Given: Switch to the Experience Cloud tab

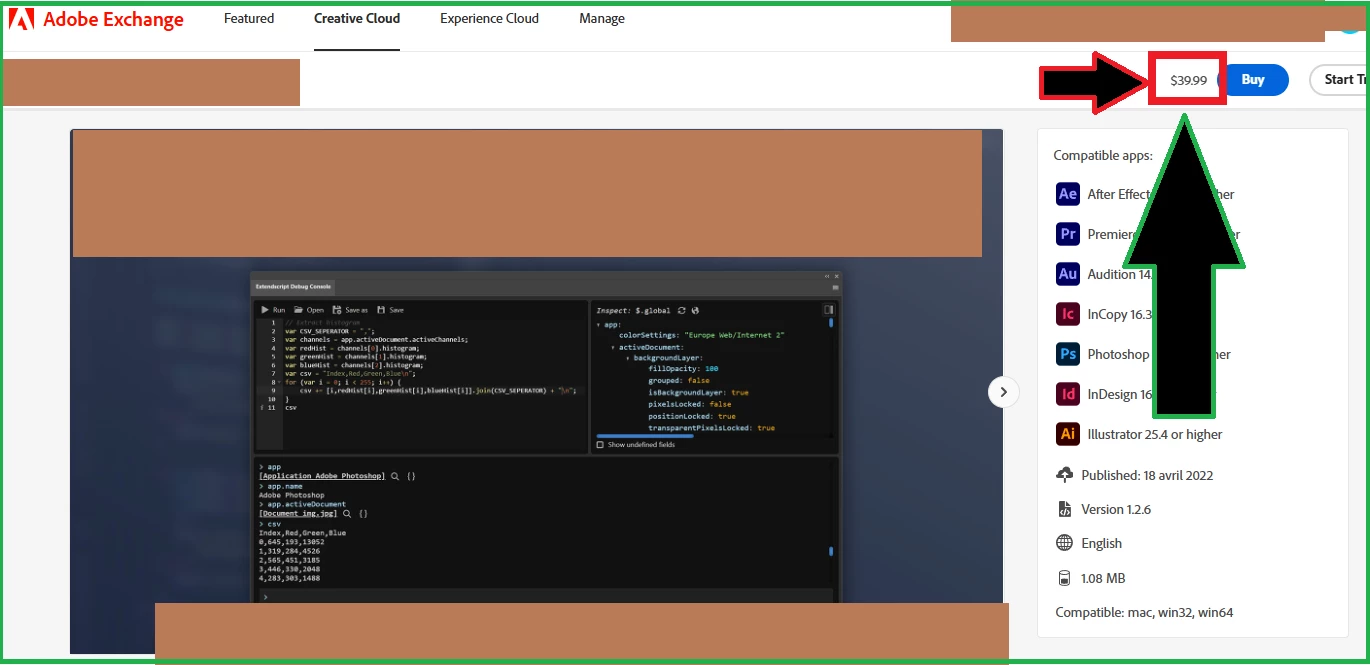Looking at the screenshot, I should click(489, 19).
